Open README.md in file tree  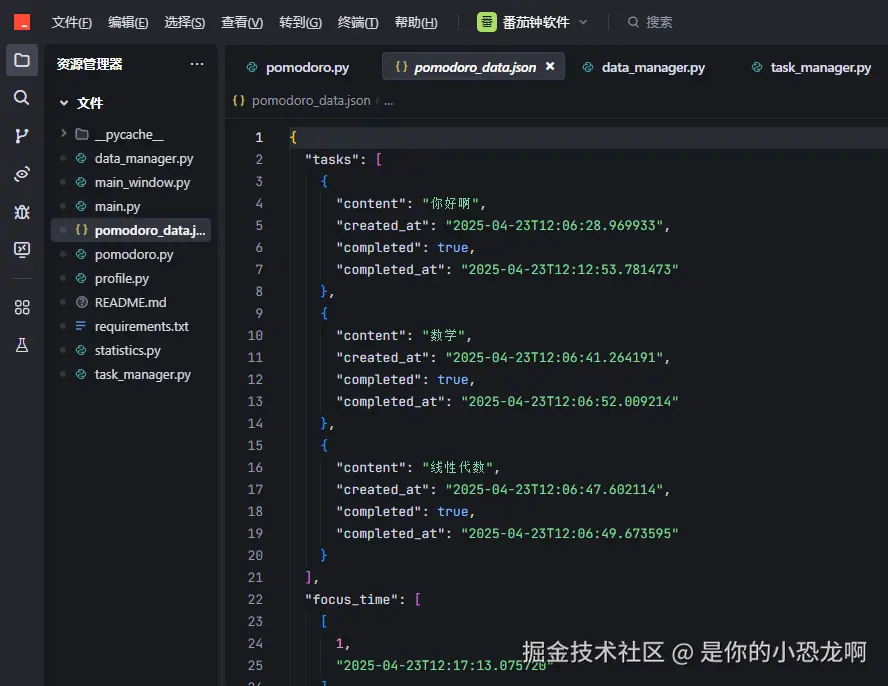(x=131, y=302)
